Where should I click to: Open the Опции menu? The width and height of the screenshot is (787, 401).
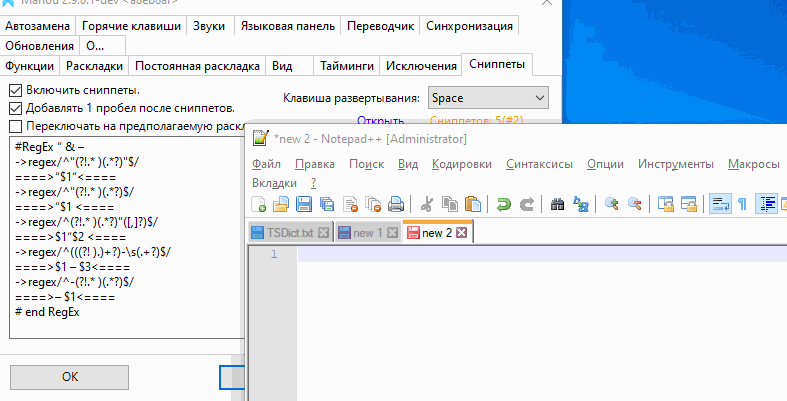pyautogui.click(x=605, y=164)
